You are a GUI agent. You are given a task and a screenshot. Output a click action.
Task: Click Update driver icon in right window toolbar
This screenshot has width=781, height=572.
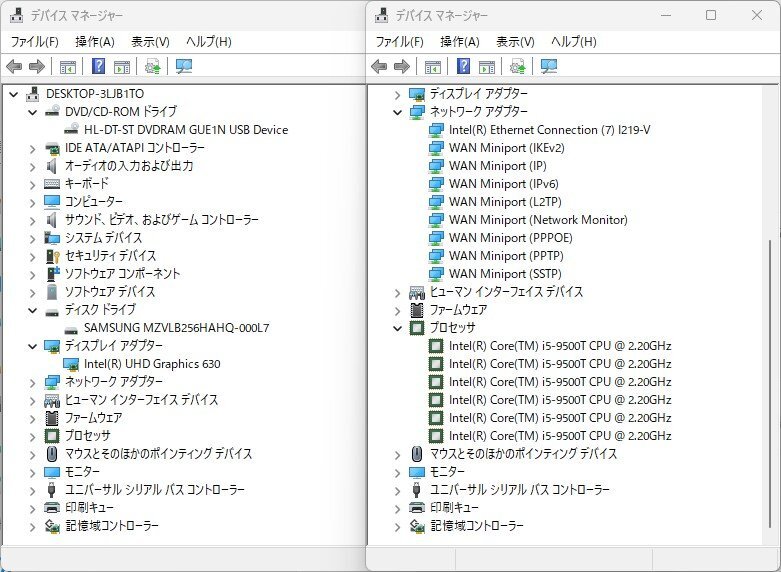point(518,66)
